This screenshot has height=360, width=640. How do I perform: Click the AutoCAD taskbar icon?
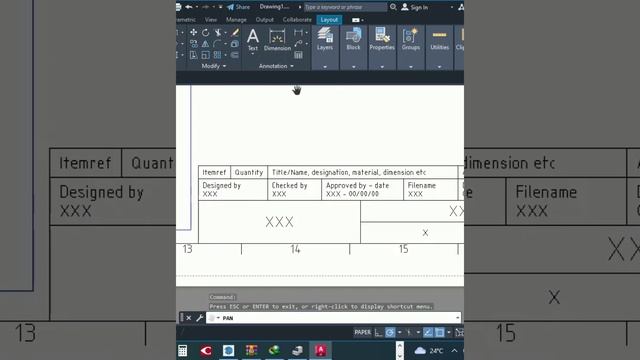click(320, 350)
